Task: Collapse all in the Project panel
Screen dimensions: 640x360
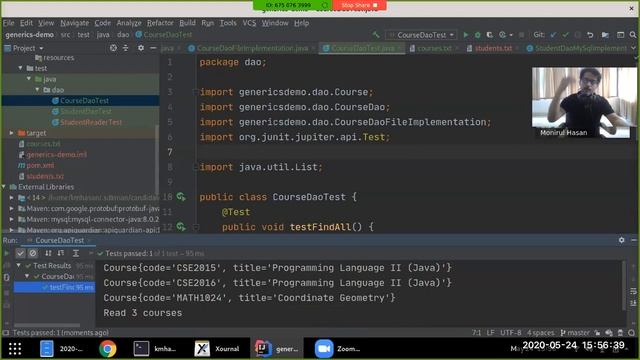Action: click(x=126, y=48)
